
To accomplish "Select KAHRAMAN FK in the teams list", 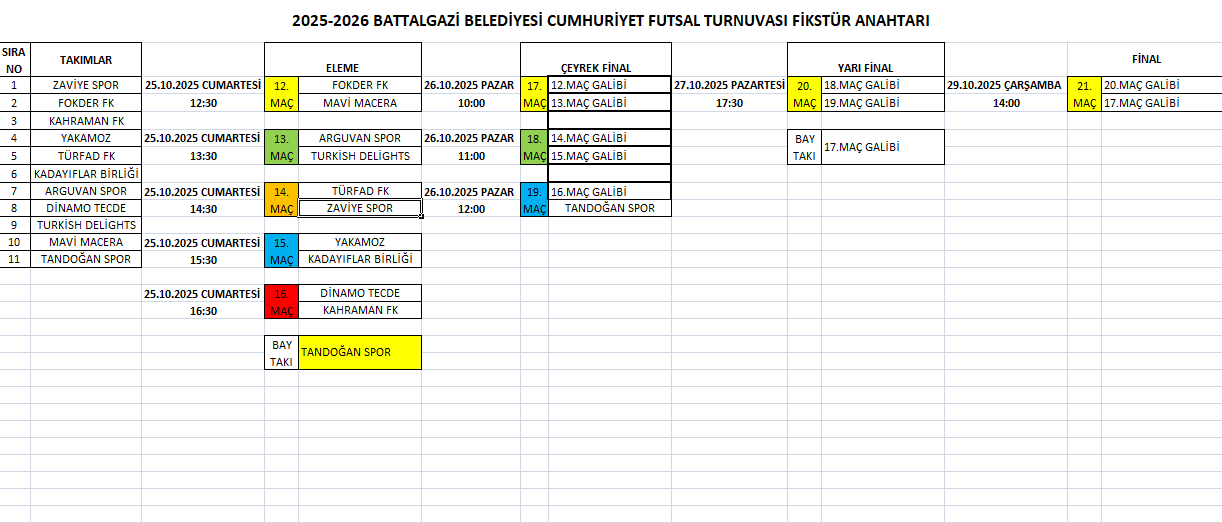I will click(86, 121).
